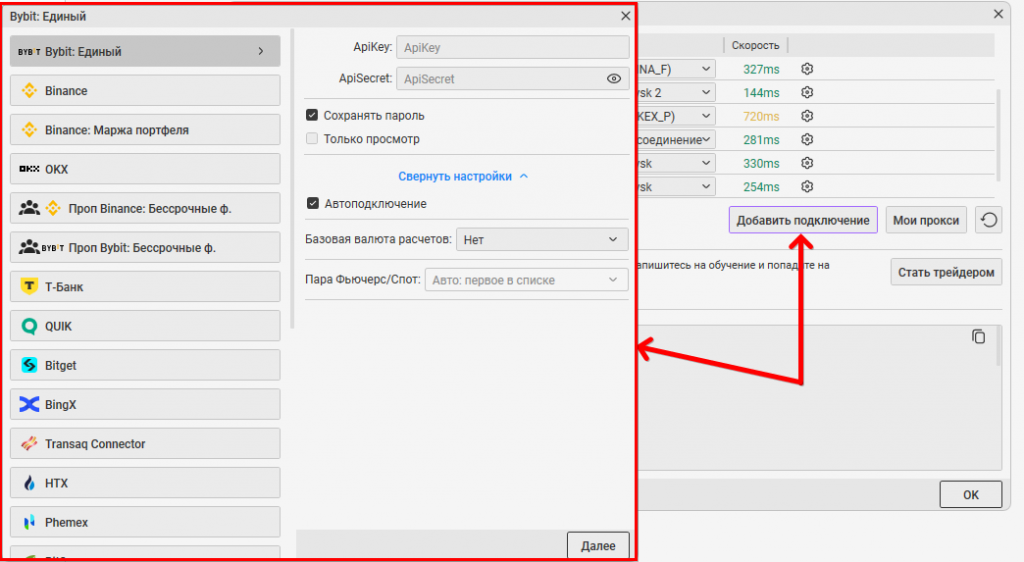Click the blue BingX logo icon
1024x562 pixels.
point(29,404)
